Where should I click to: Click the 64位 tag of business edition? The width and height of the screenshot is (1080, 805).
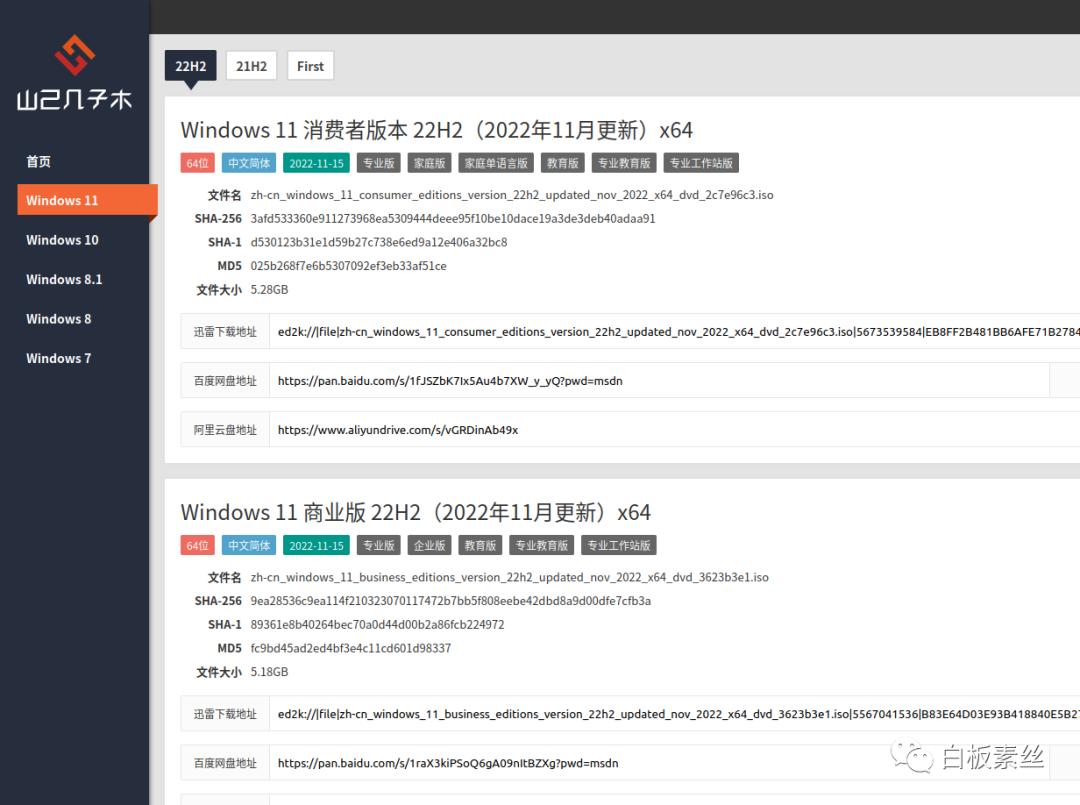198,545
